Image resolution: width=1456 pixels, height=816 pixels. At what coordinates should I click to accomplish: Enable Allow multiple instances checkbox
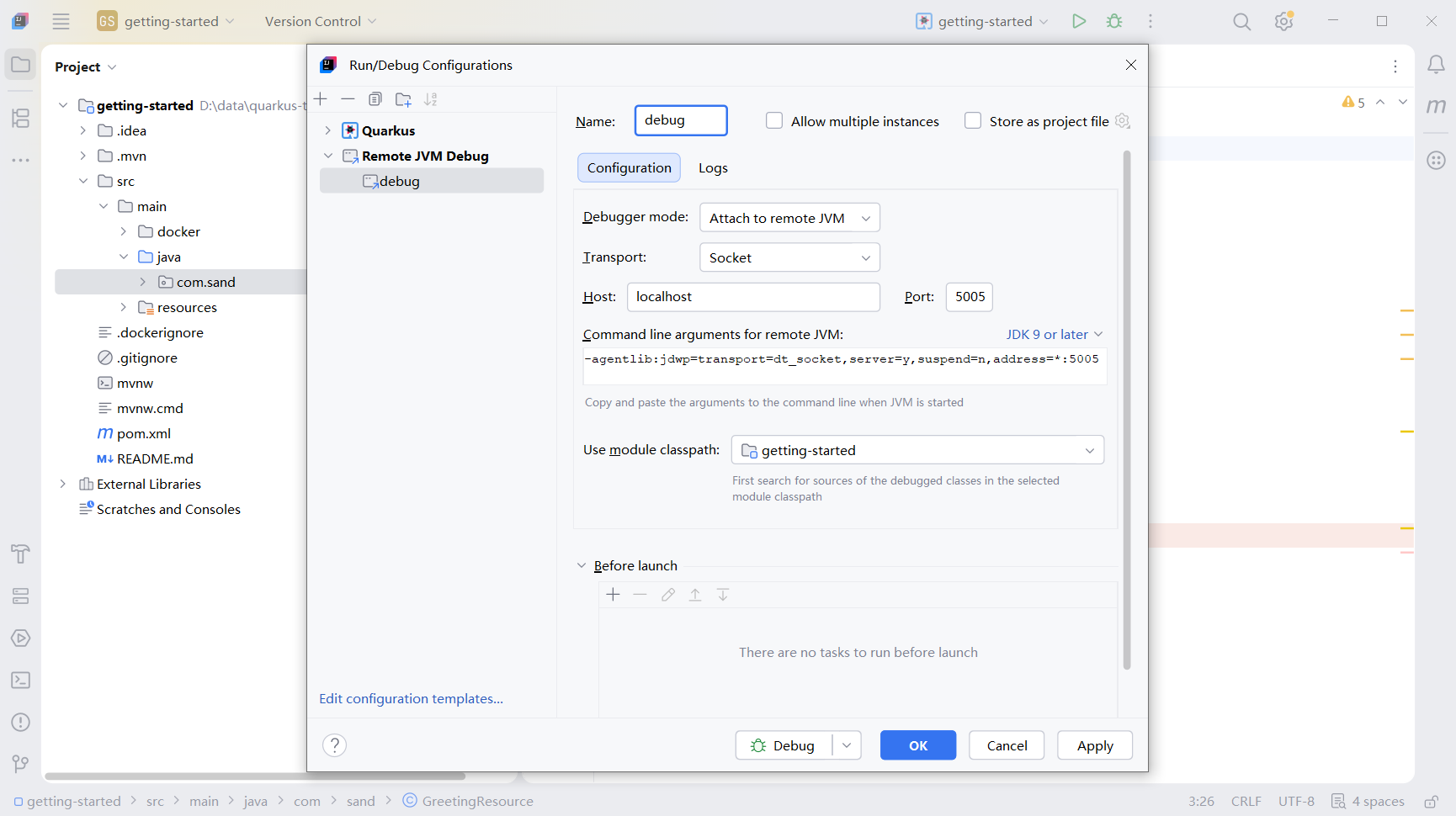click(774, 120)
